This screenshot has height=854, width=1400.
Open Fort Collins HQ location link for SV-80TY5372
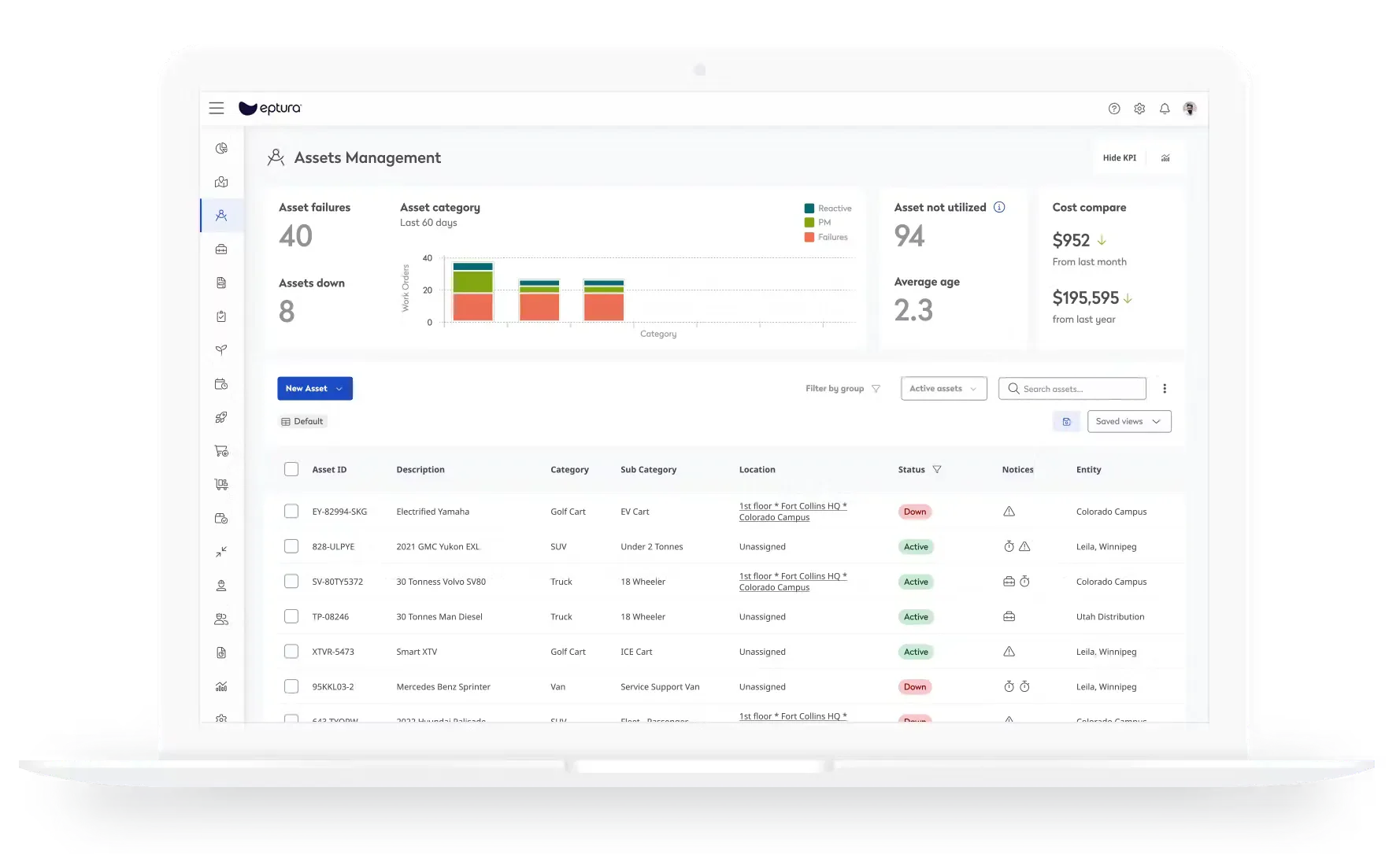pos(793,582)
